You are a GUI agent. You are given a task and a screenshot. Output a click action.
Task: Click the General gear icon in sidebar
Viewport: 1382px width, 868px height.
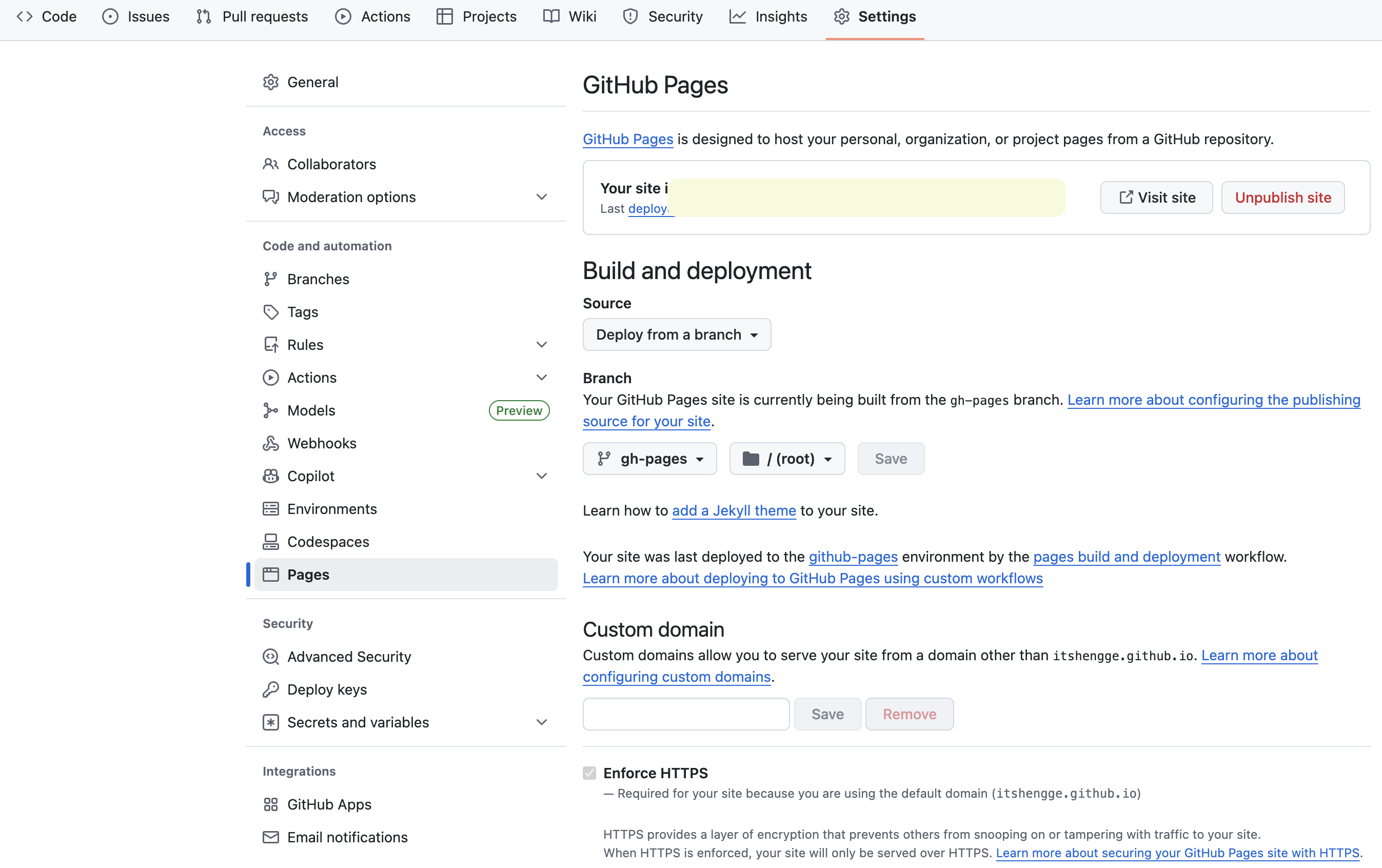(x=271, y=82)
